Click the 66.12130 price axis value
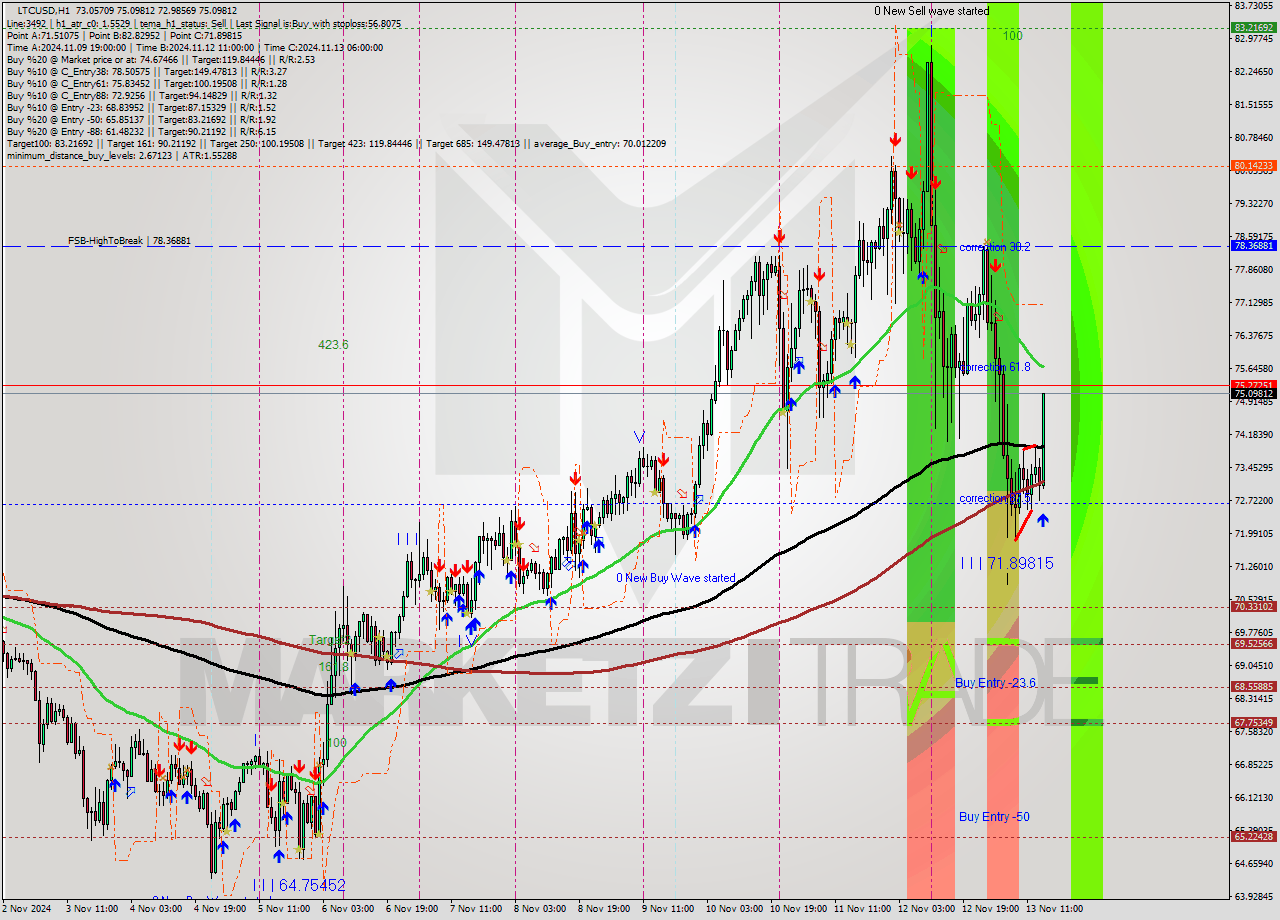1280x920 pixels. click(1254, 798)
